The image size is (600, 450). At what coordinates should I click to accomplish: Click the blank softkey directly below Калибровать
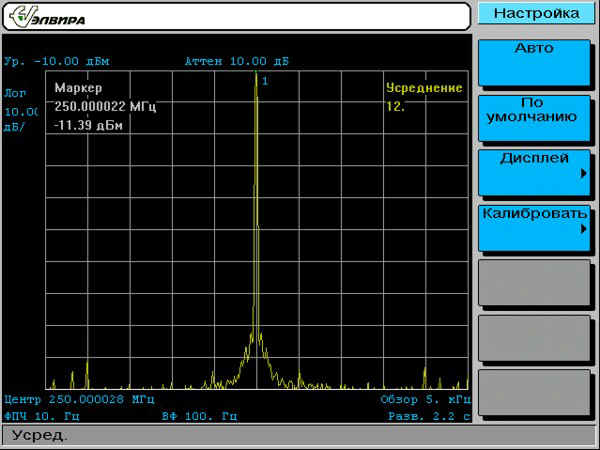[x=532, y=282]
